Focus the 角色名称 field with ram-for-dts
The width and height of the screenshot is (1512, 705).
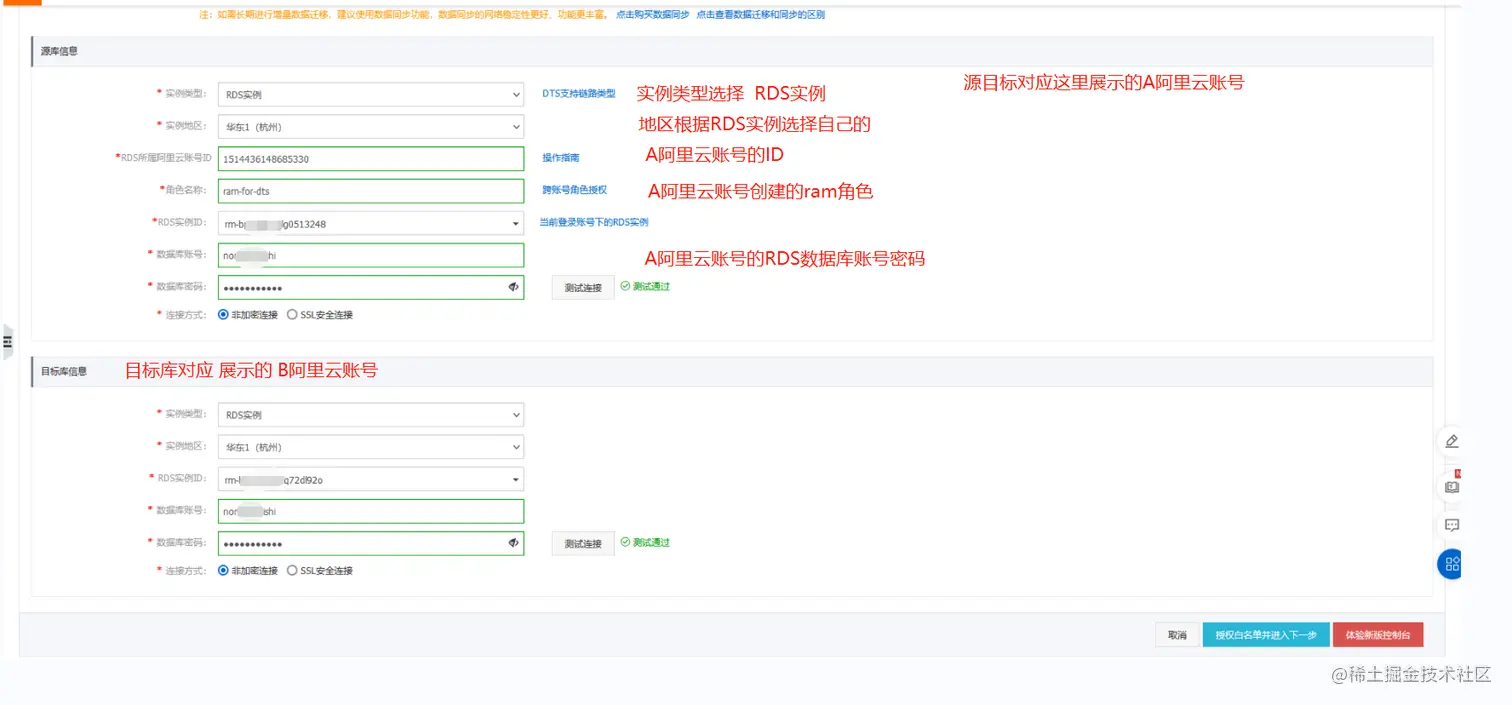(x=370, y=191)
